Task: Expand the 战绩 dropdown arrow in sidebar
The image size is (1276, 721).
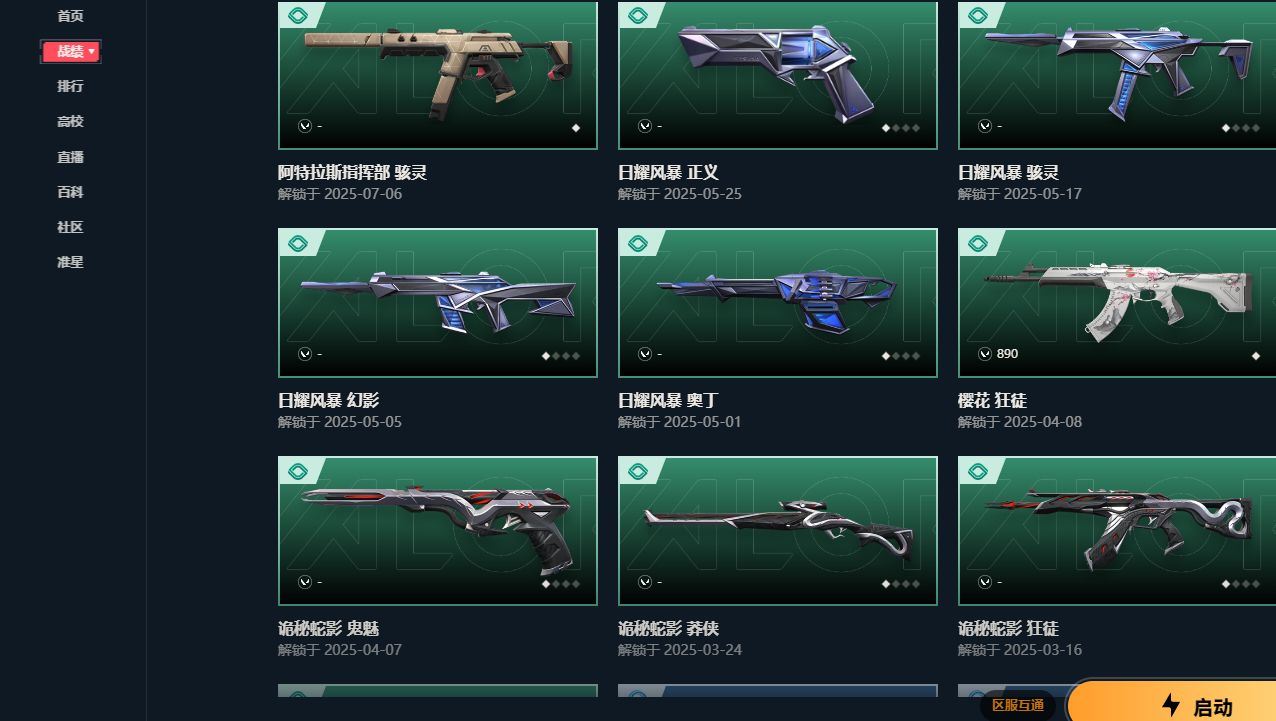Action: [92, 51]
